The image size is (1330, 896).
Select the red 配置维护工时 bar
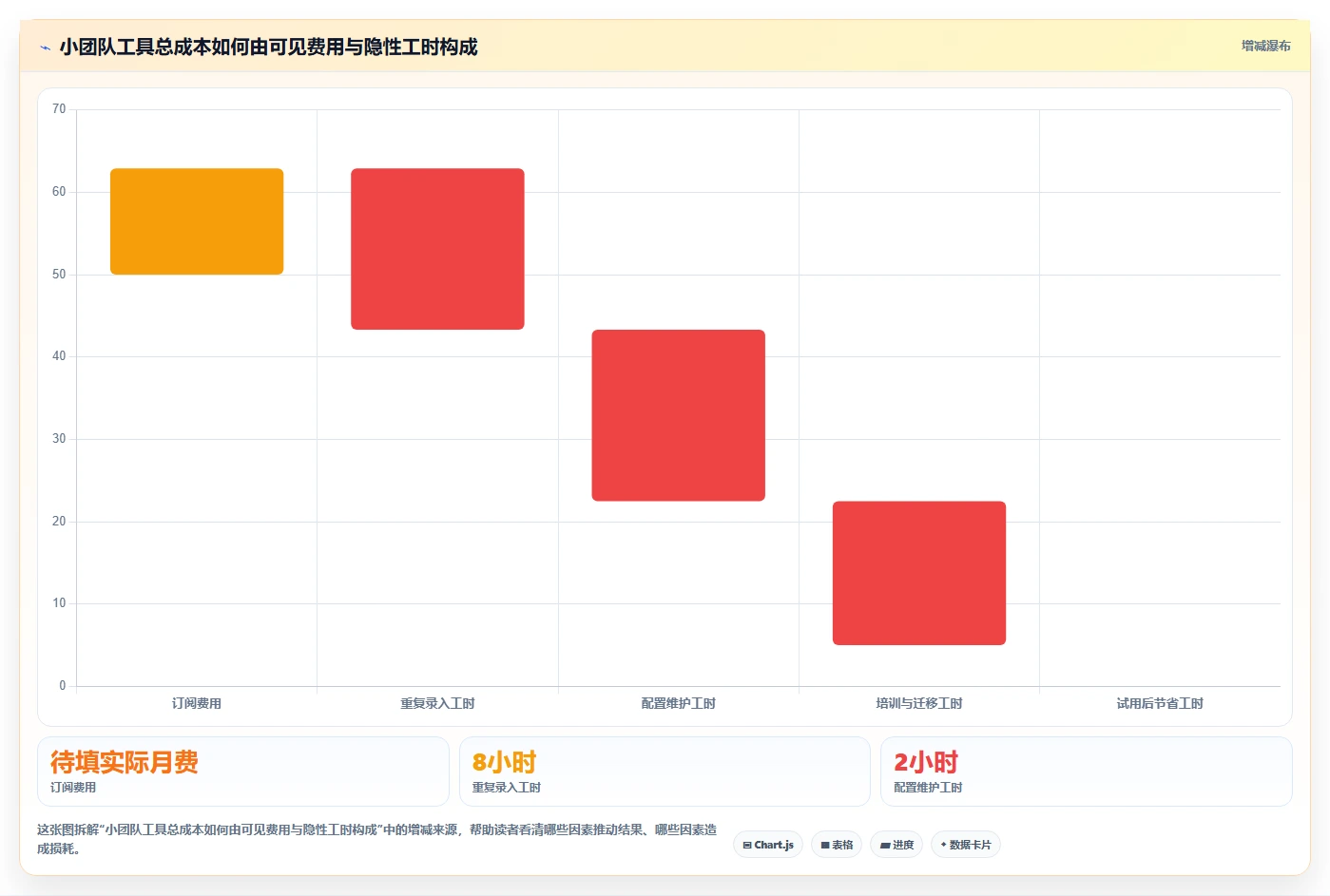(678, 415)
